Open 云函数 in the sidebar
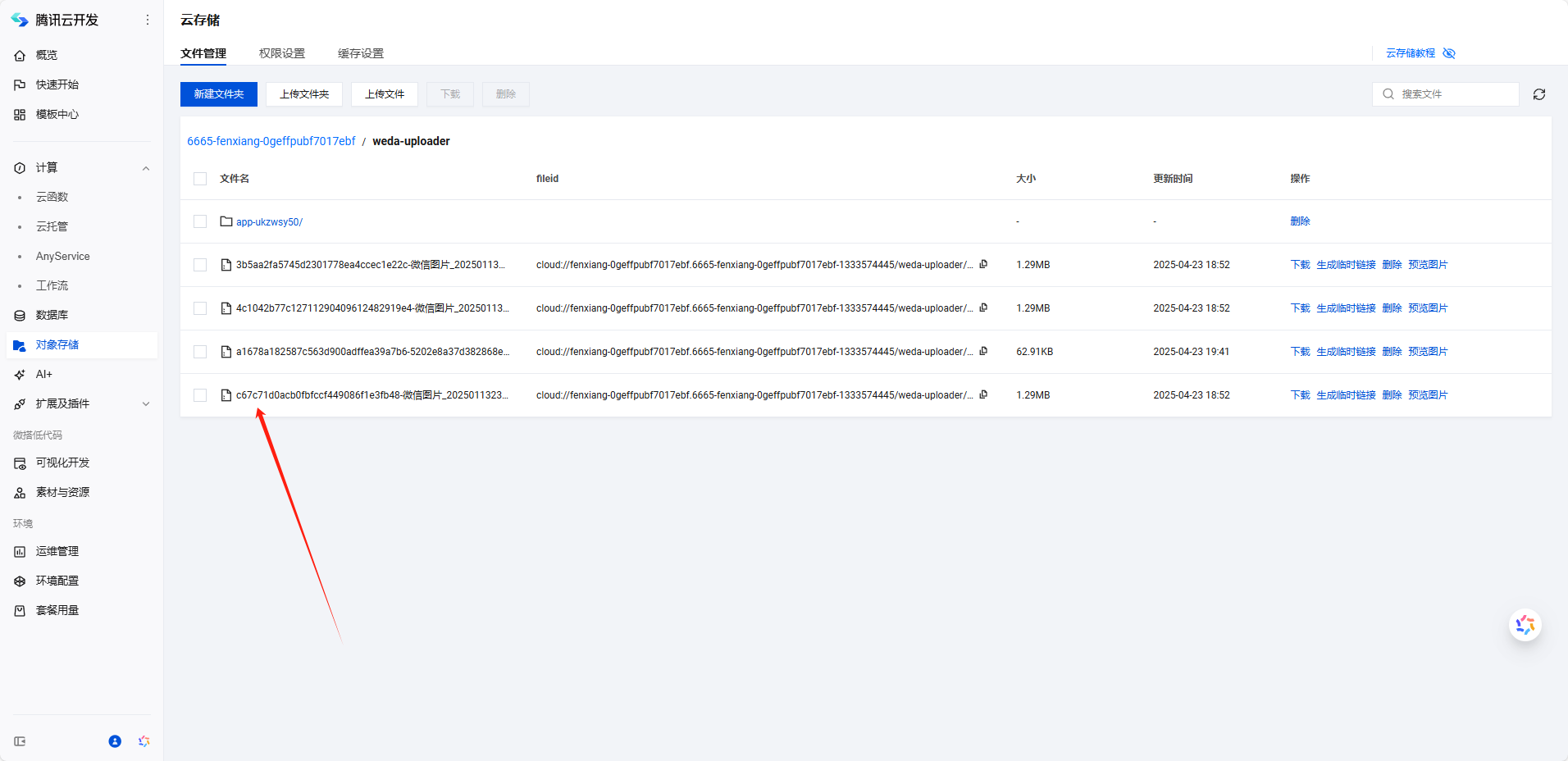This screenshot has width=1568, height=761. coord(52,197)
